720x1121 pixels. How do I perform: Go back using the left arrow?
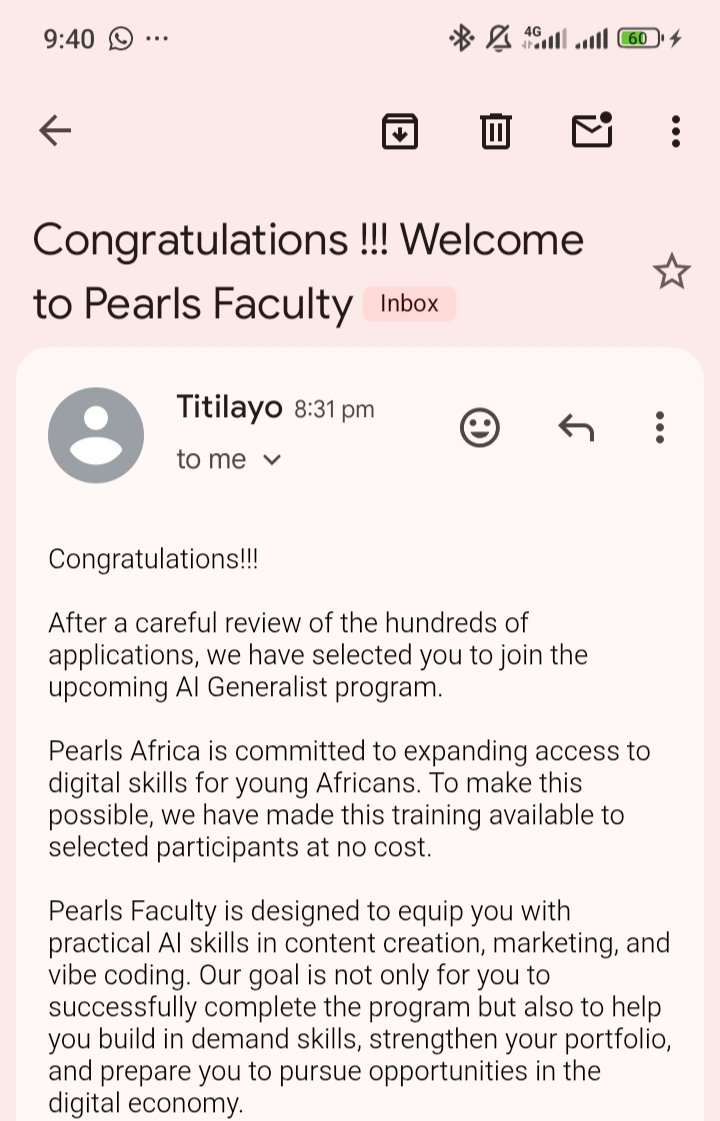[x=55, y=131]
